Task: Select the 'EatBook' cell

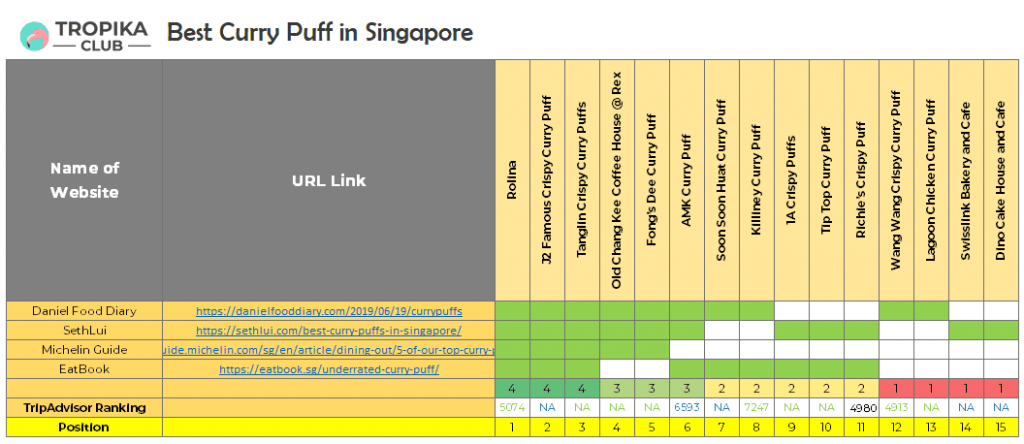Action: [x=85, y=369]
